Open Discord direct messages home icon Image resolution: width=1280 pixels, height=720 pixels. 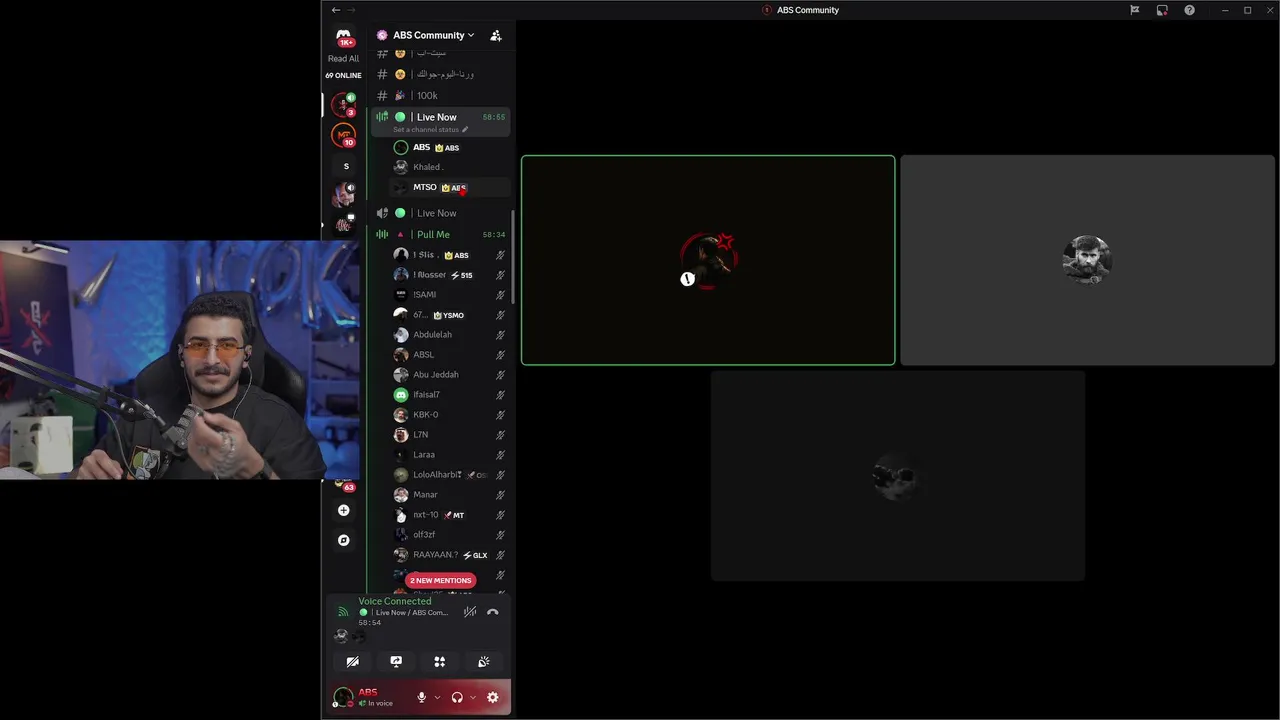344,36
